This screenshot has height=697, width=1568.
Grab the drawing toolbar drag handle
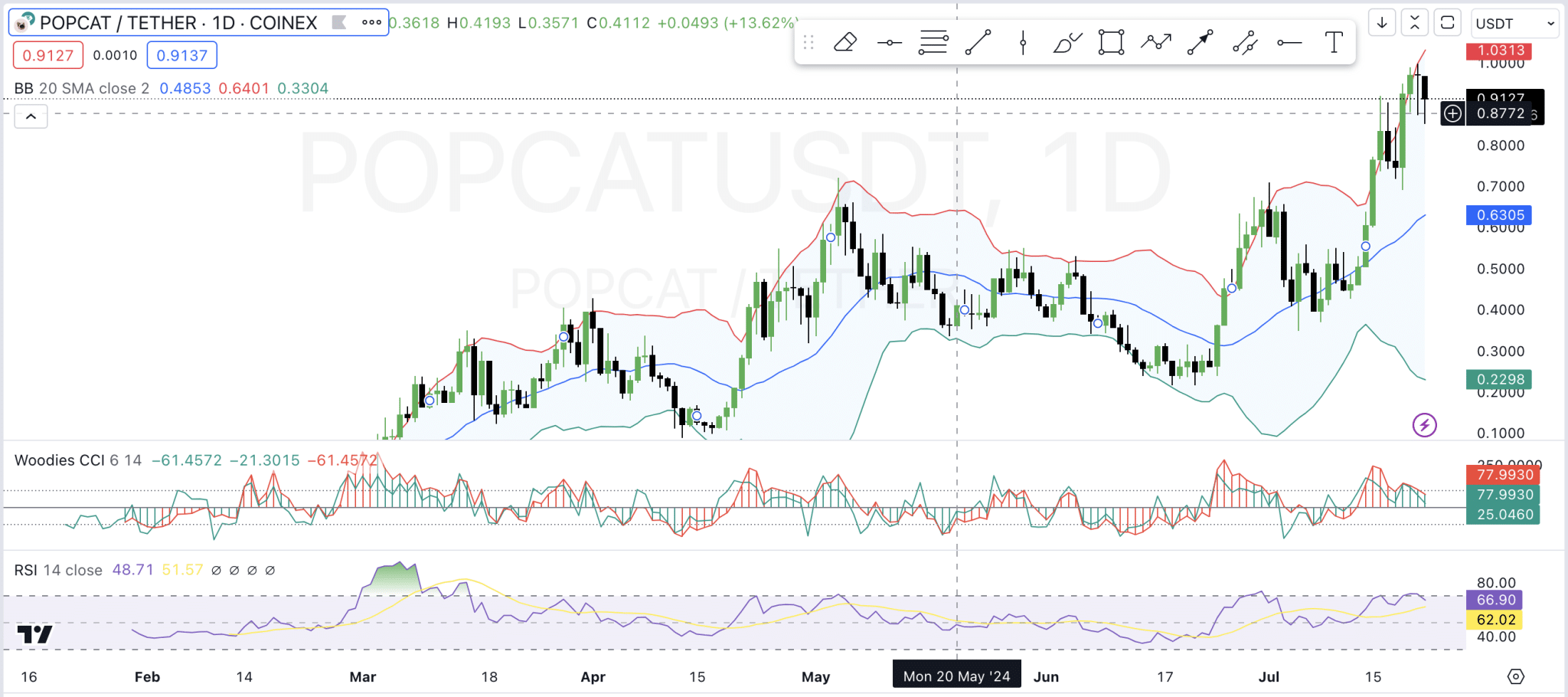point(808,42)
